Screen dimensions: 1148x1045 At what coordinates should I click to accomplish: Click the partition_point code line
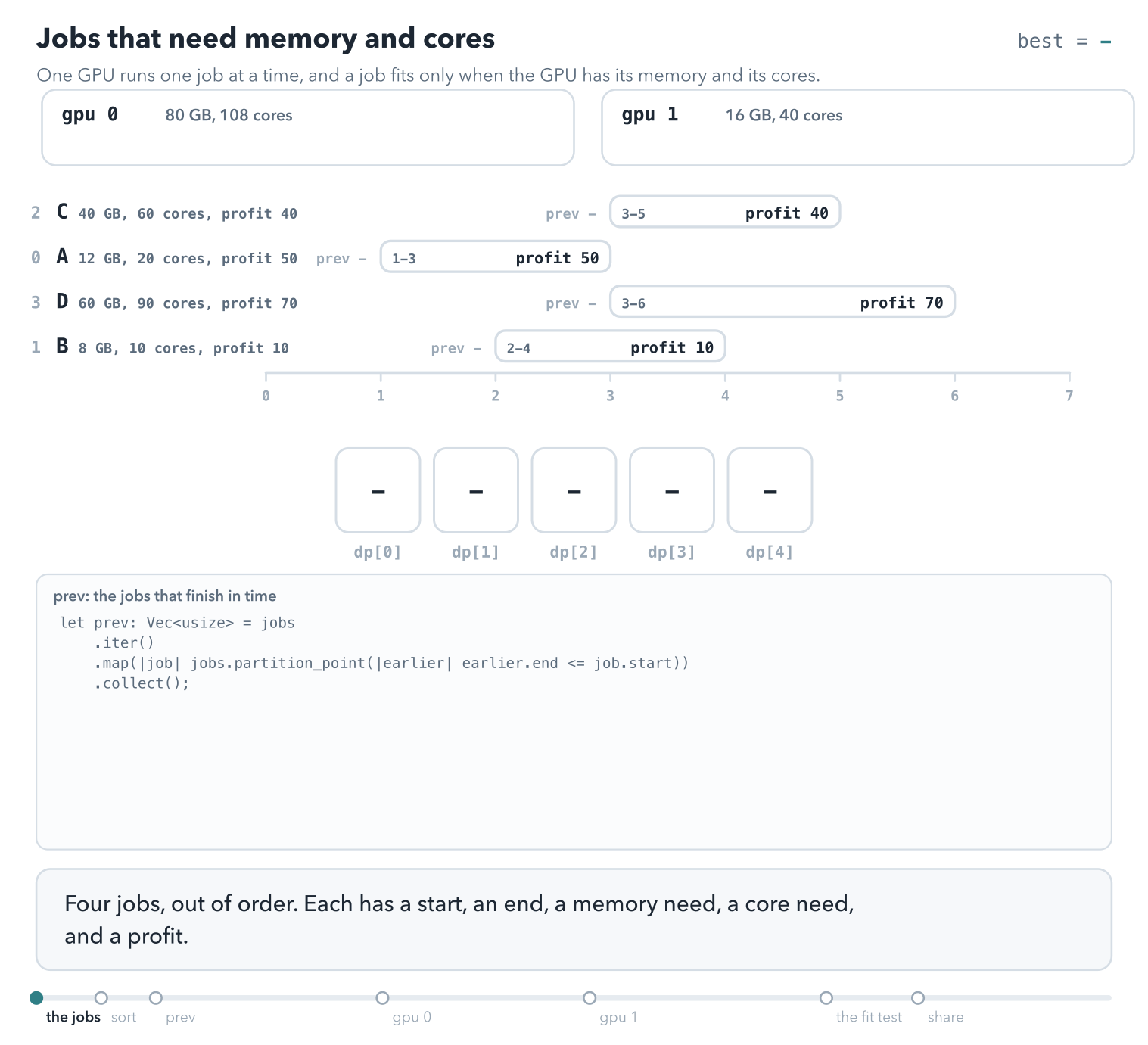pos(391,663)
